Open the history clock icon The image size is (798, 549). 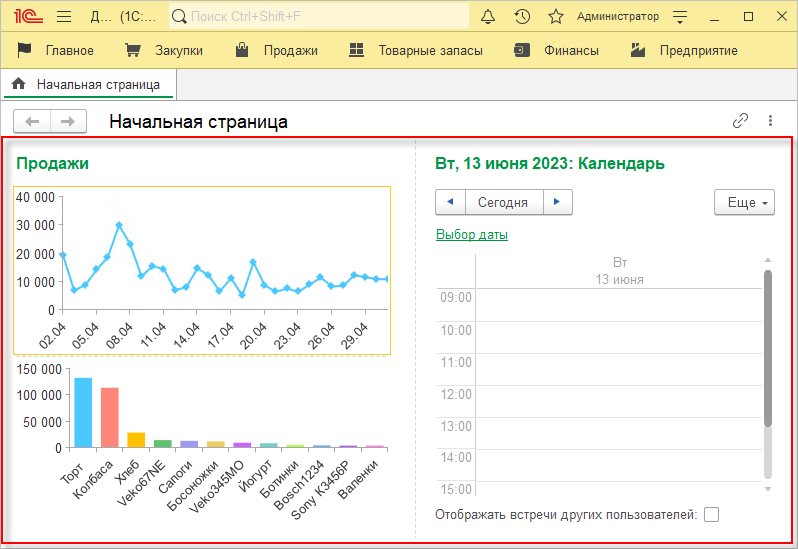pyautogui.click(x=522, y=17)
